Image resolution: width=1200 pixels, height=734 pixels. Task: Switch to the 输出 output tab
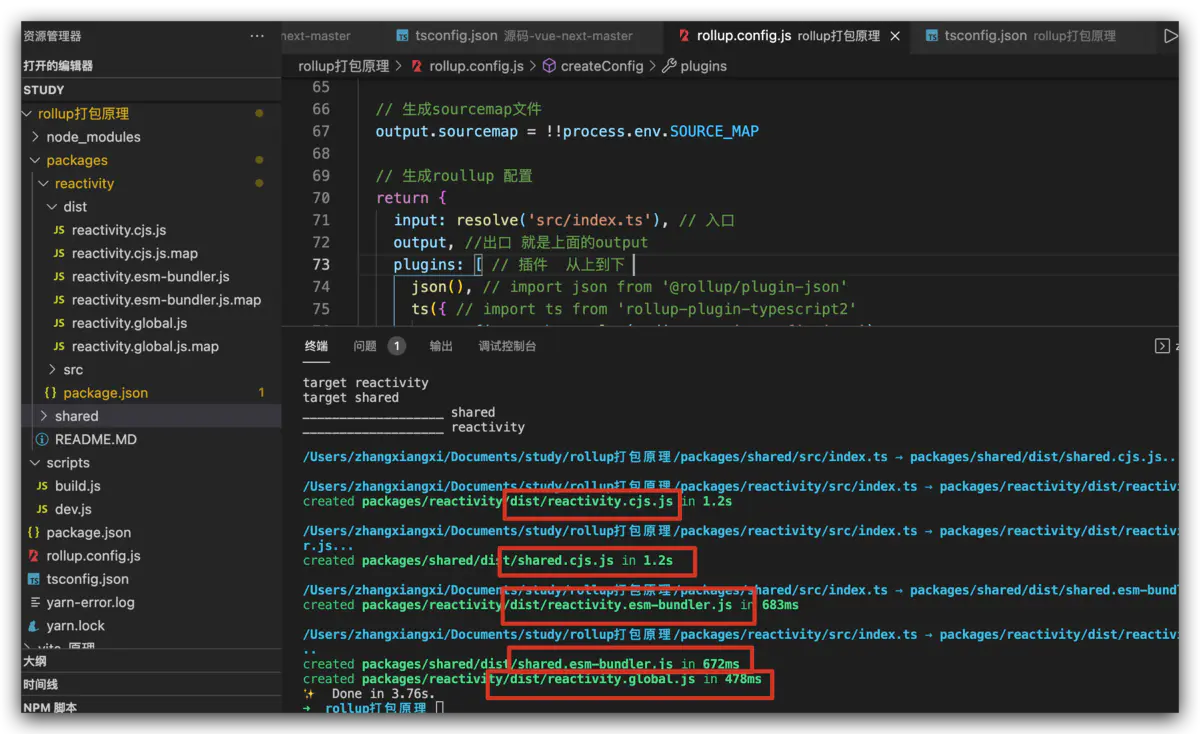[440, 346]
